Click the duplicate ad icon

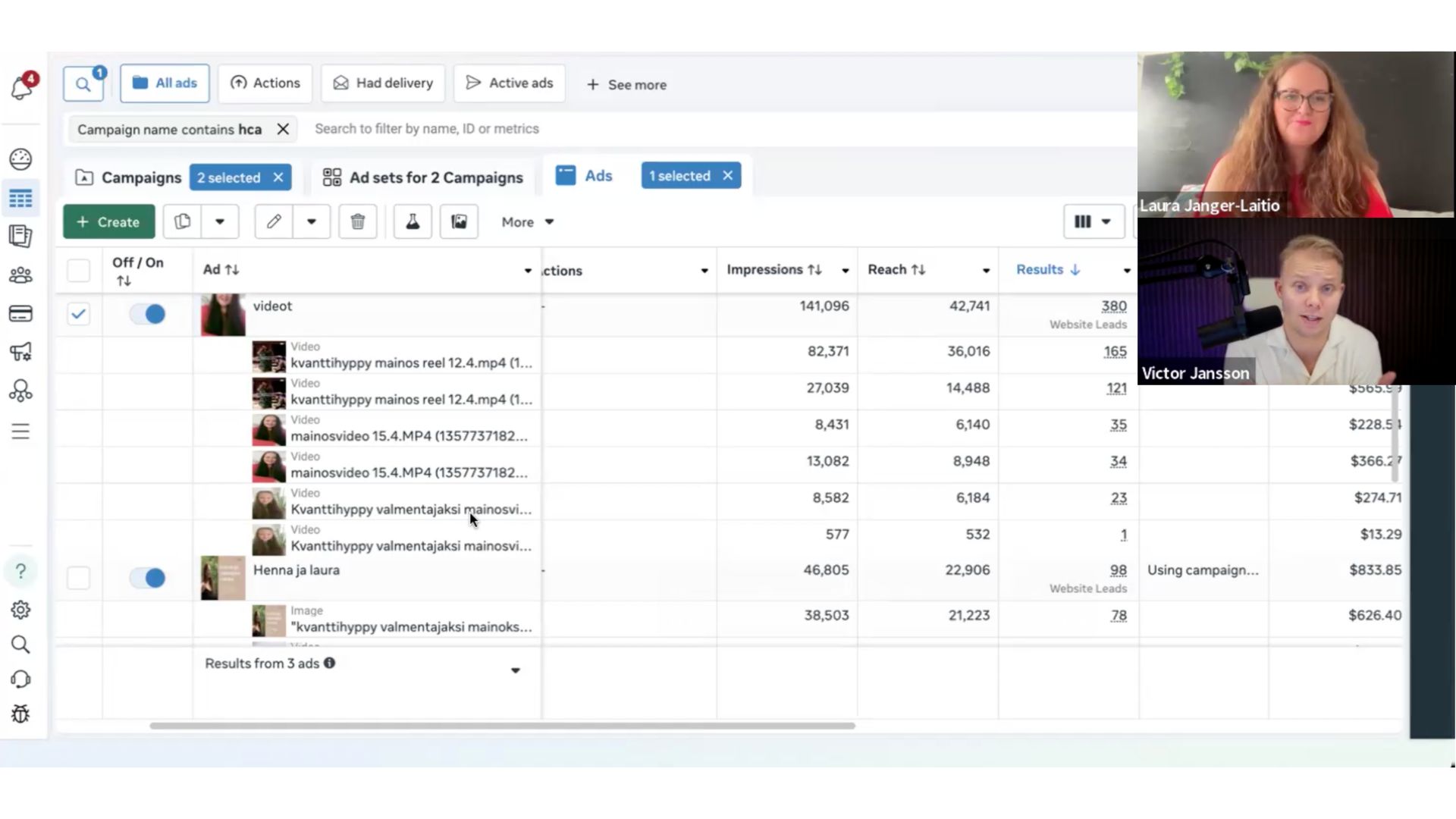(x=182, y=221)
